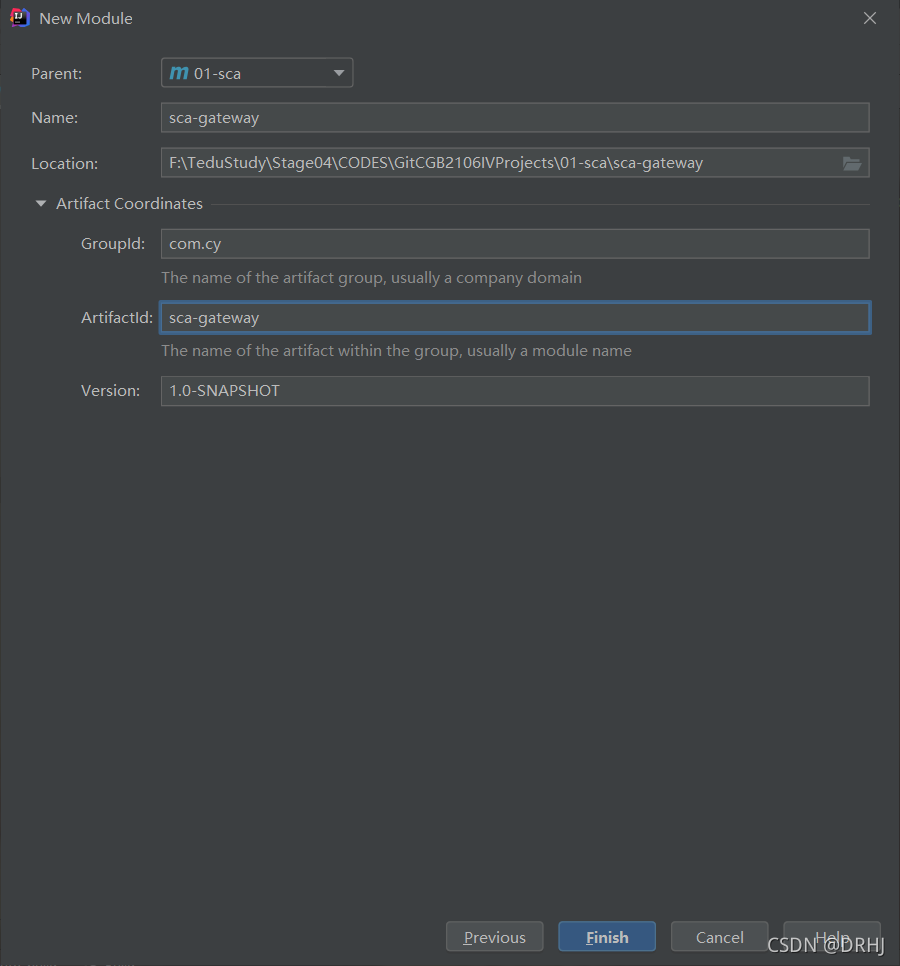Click the Name input field

[x=515, y=118]
